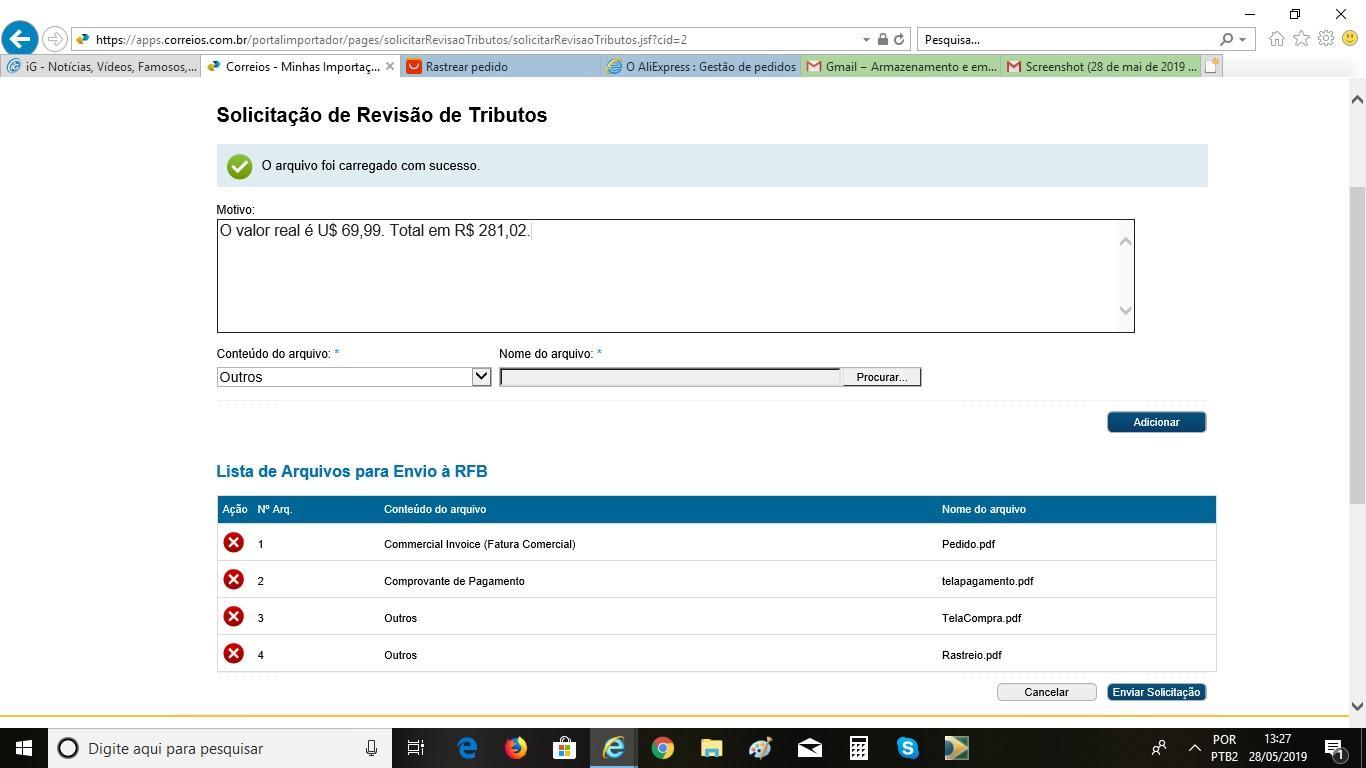This screenshot has width=1366, height=768.
Task: Remove file row 1 Pedido.pdf
Action: pyautogui.click(x=233, y=543)
